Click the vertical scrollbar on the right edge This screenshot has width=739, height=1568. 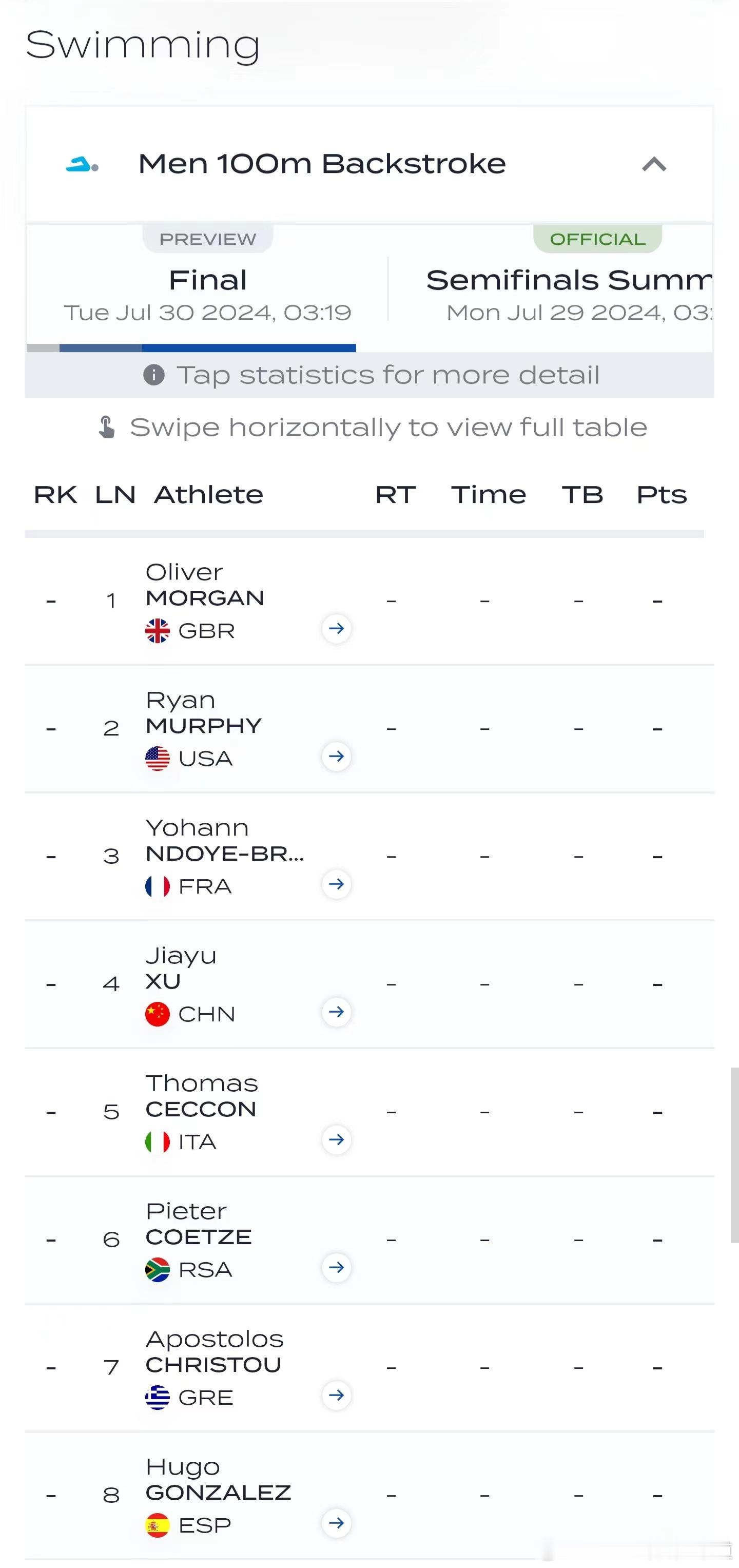coord(735,1155)
